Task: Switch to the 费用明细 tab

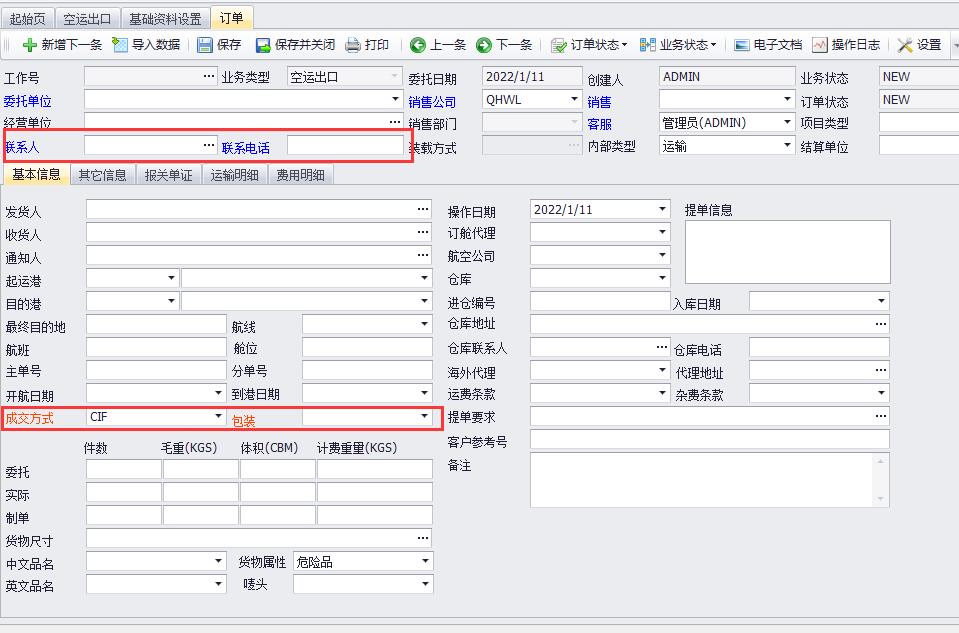Action: point(300,175)
